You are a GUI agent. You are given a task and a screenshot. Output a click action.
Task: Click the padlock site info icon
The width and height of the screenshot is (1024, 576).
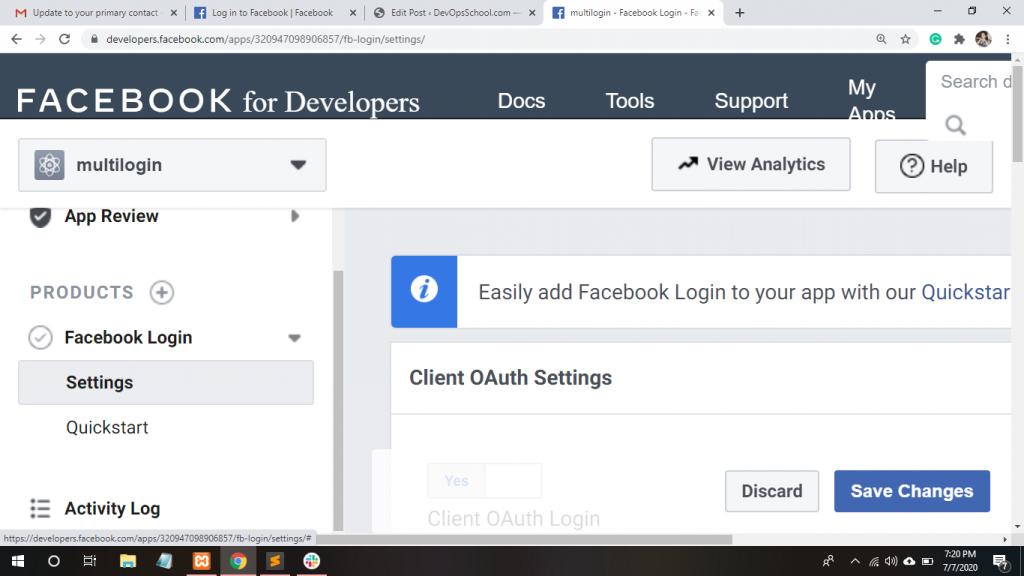click(x=94, y=39)
